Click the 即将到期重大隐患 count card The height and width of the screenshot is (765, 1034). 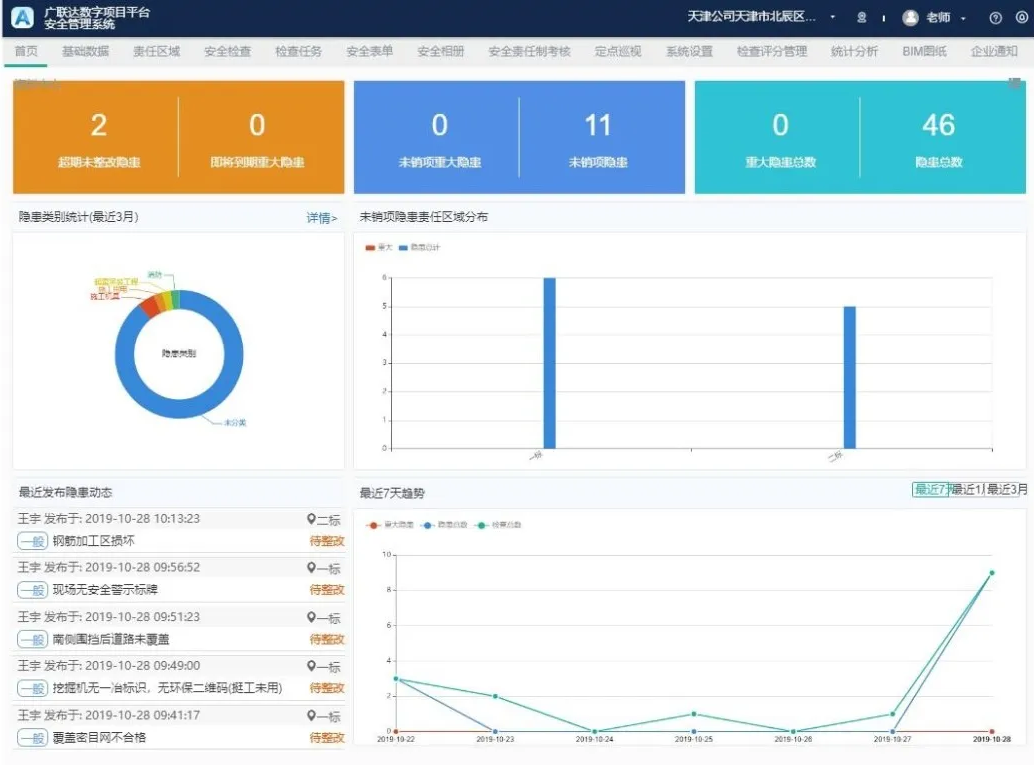(257, 138)
